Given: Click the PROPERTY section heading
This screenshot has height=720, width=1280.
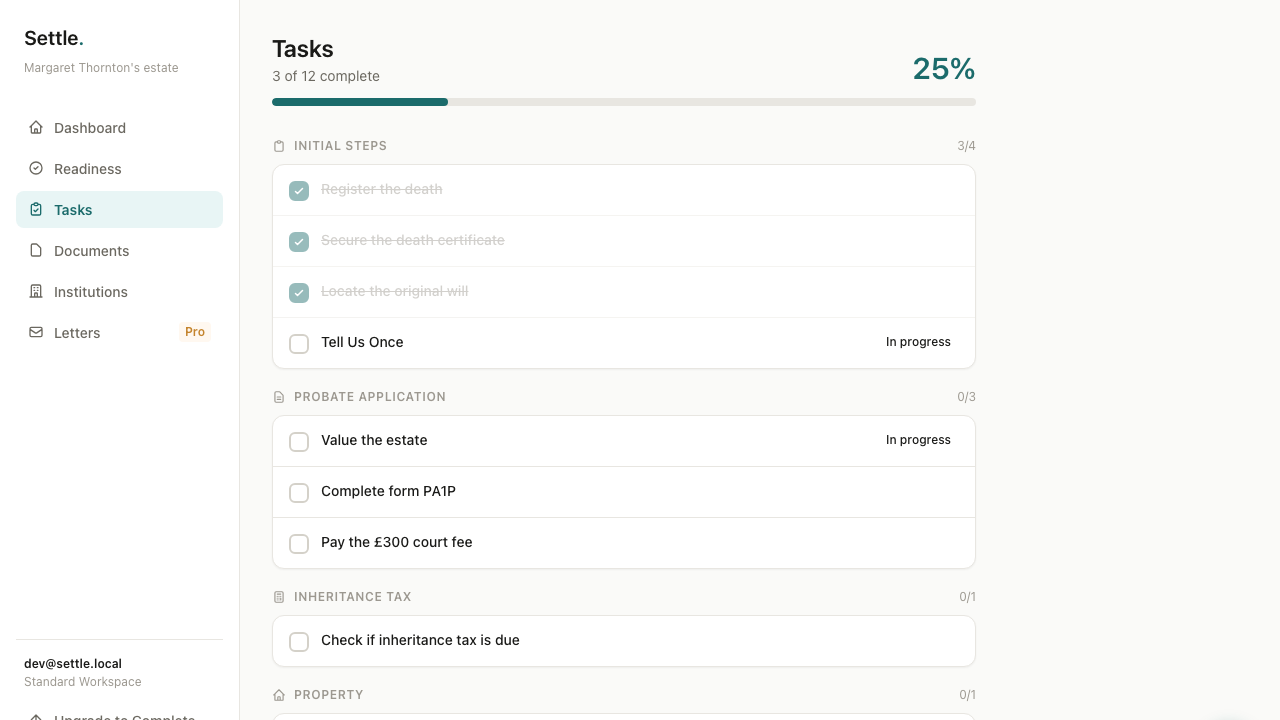Looking at the screenshot, I should (x=329, y=695).
